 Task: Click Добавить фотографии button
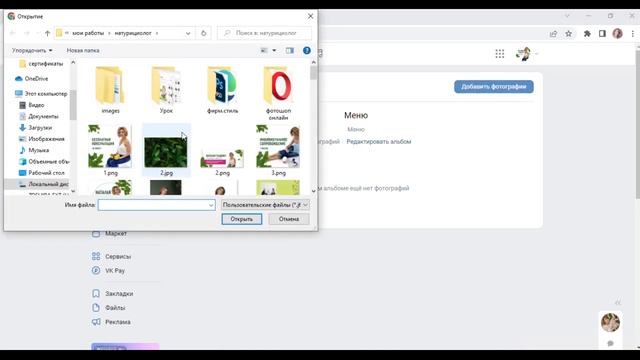(493, 87)
